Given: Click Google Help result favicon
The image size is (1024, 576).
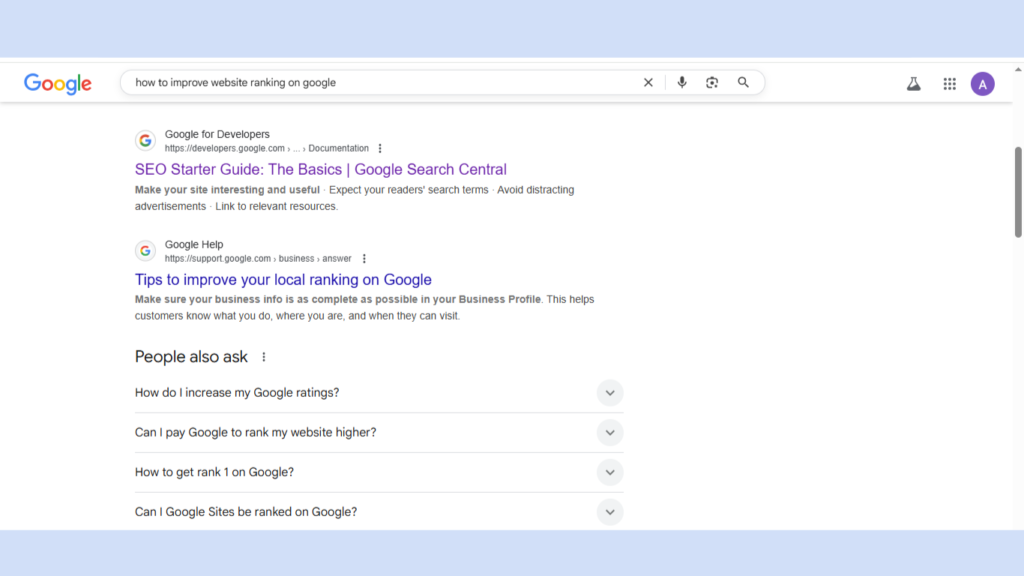Looking at the screenshot, I should [145, 251].
